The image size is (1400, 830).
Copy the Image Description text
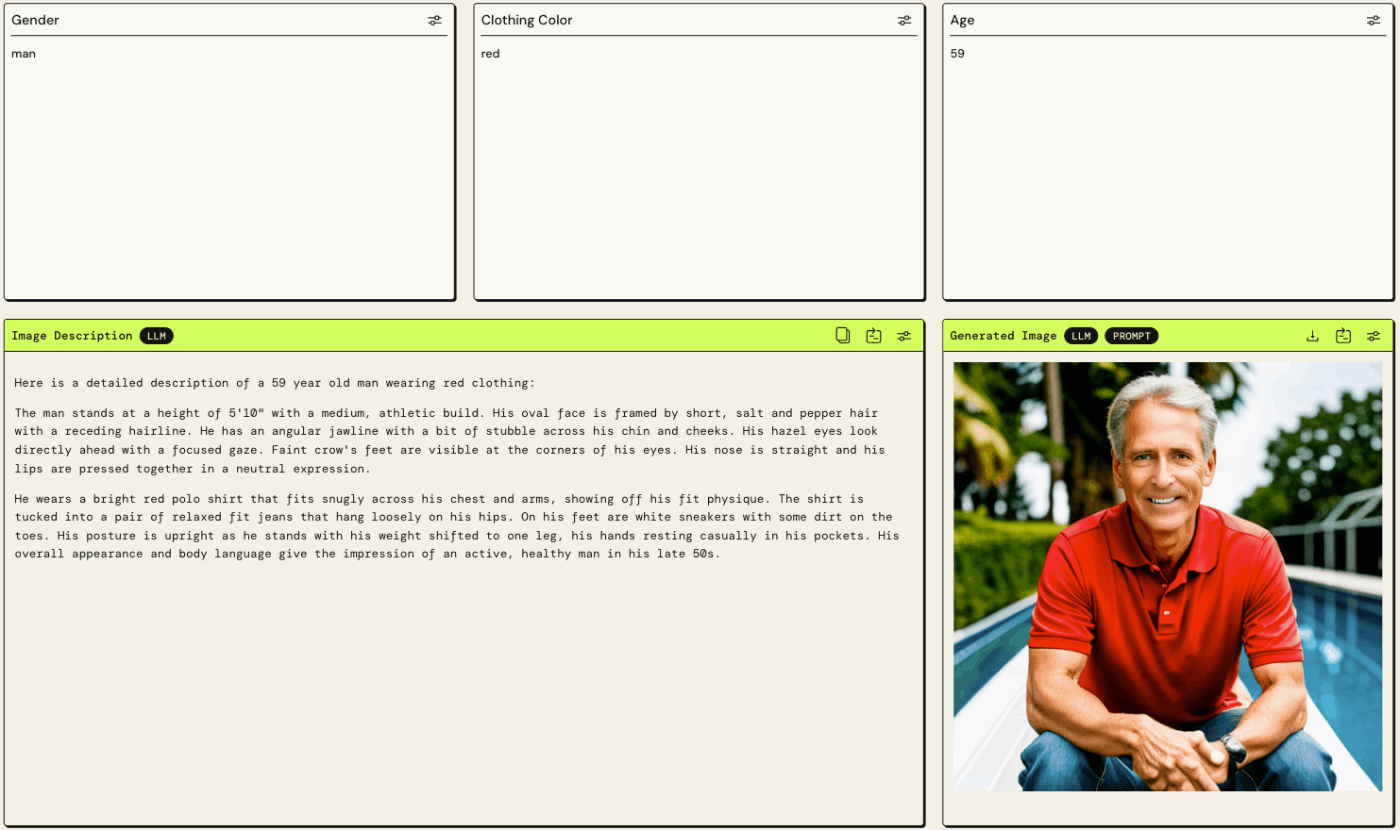(843, 336)
